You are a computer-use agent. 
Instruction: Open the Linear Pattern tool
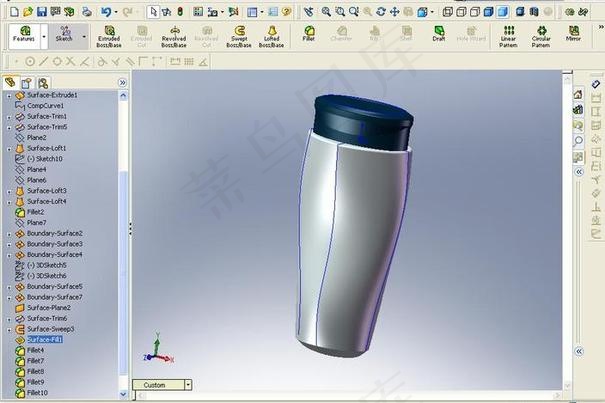tap(508, 36)
